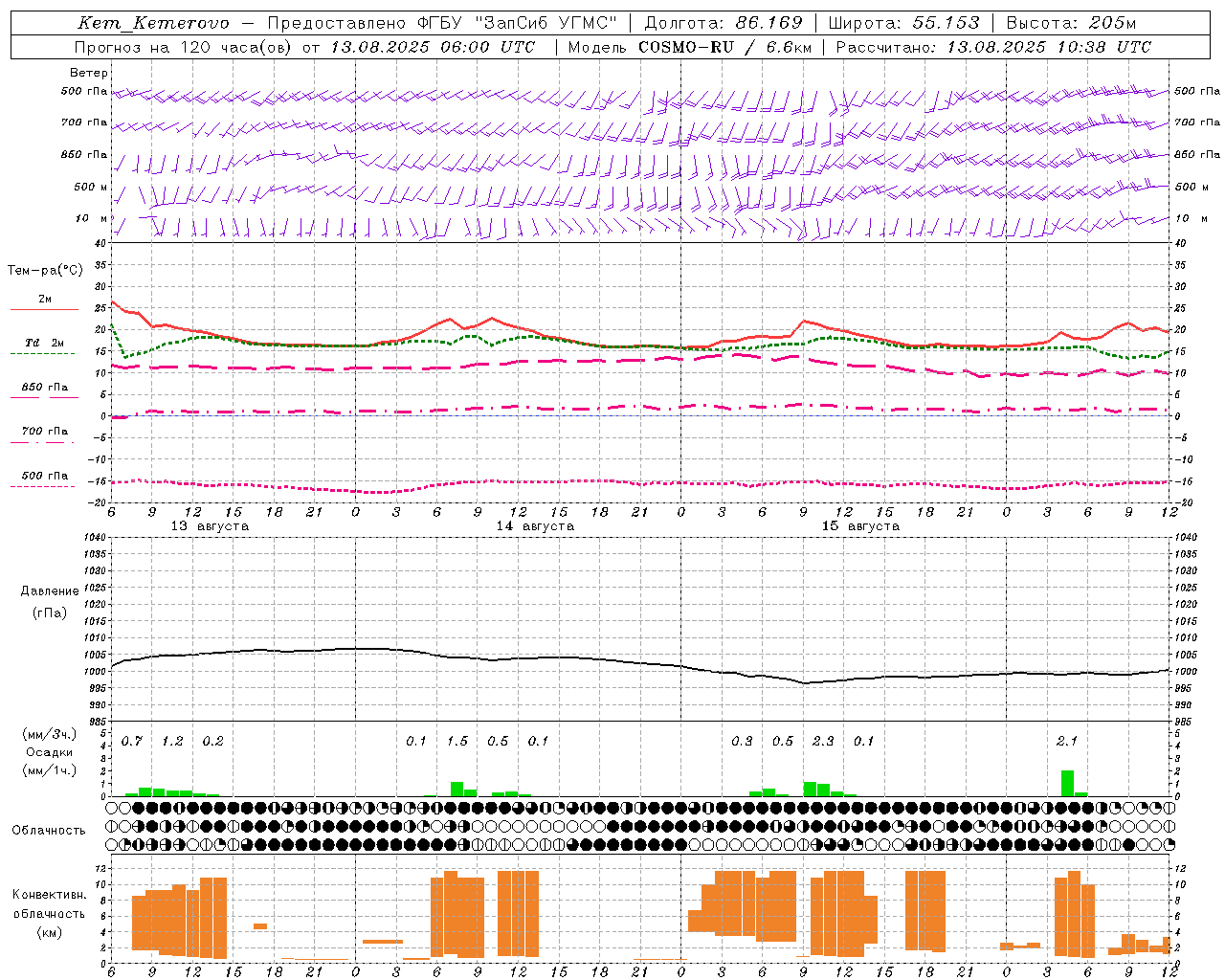Click the '(мм/3ч.)' precipitation unit label
Viewport: 1225px width, 980px height.
point(50,734)
